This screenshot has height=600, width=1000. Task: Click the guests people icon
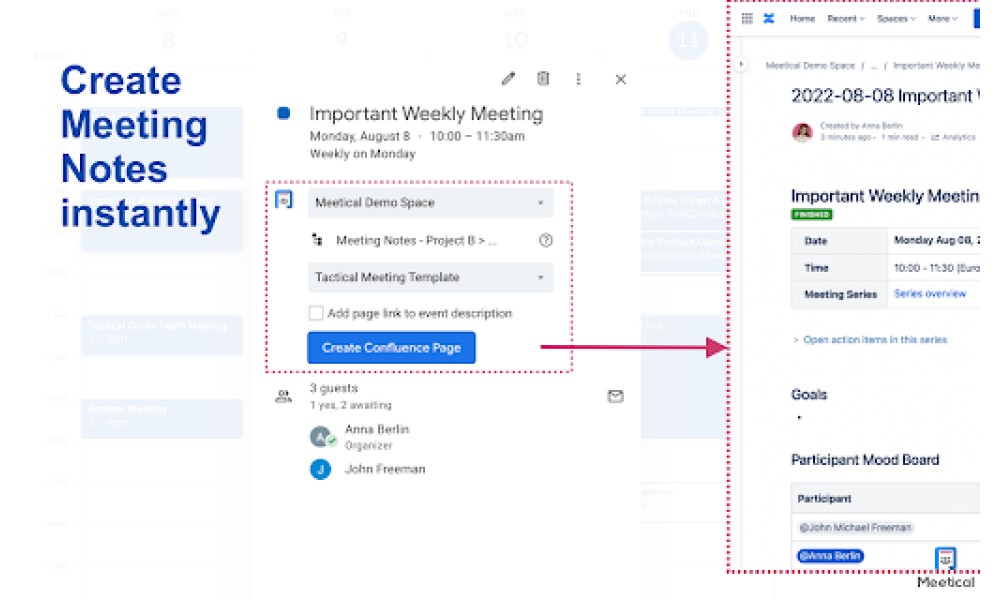coord(284,397)
